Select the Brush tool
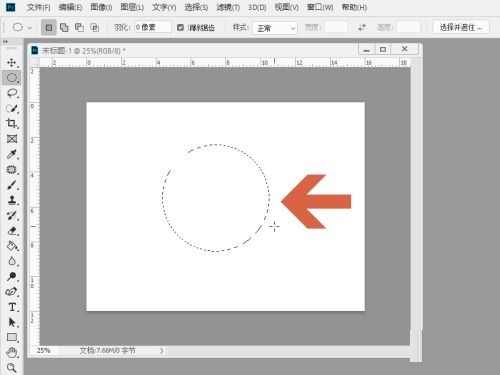This screenshot has height=375, width=500. pos(12,185)
